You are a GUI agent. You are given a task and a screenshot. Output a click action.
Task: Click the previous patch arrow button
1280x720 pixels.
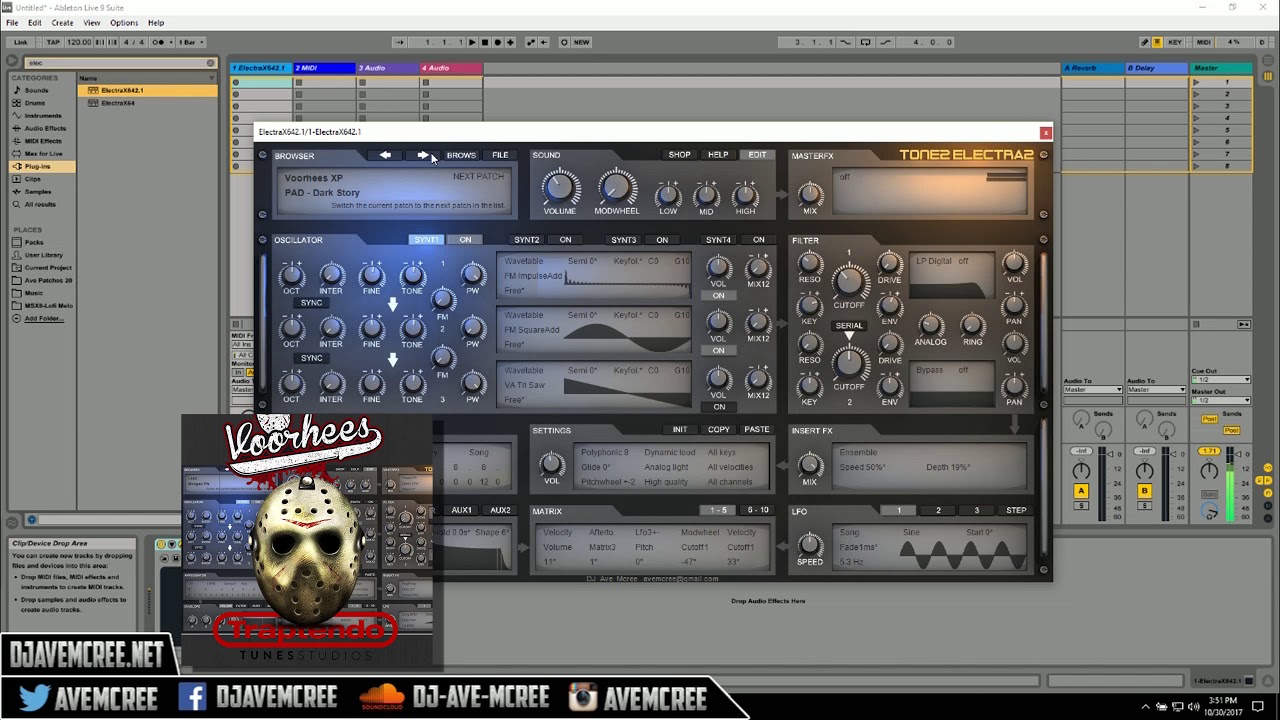386,155
